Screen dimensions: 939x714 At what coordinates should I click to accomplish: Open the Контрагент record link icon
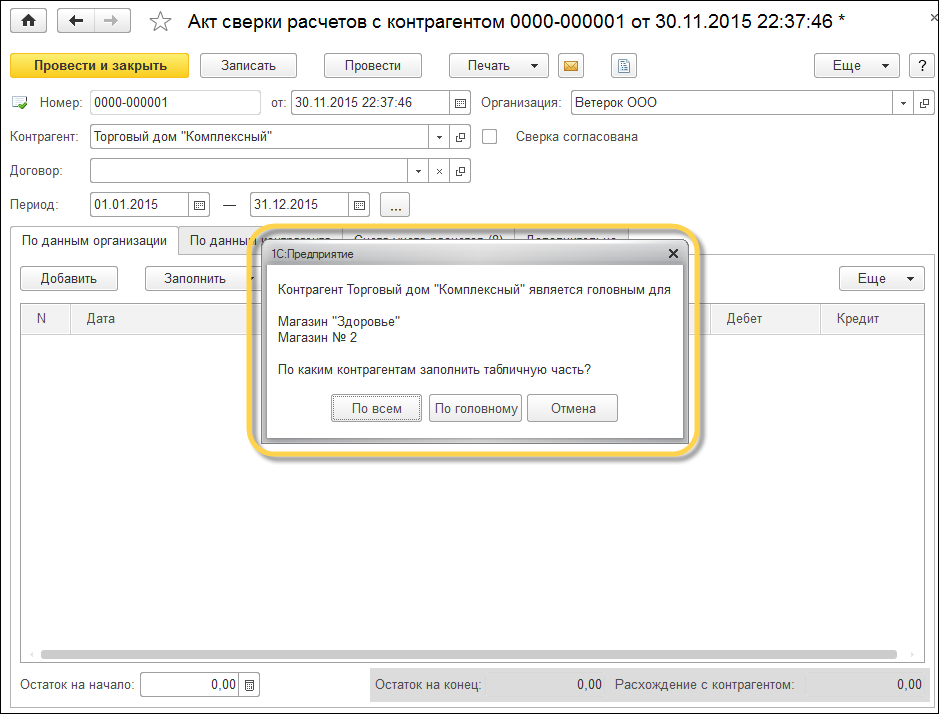point(460,137)
